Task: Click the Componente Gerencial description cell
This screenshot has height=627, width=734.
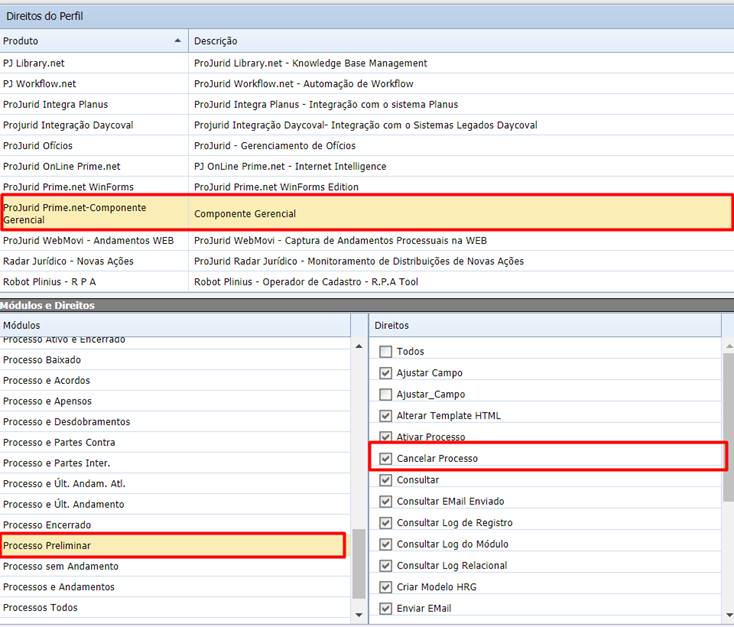Action: 461,214
